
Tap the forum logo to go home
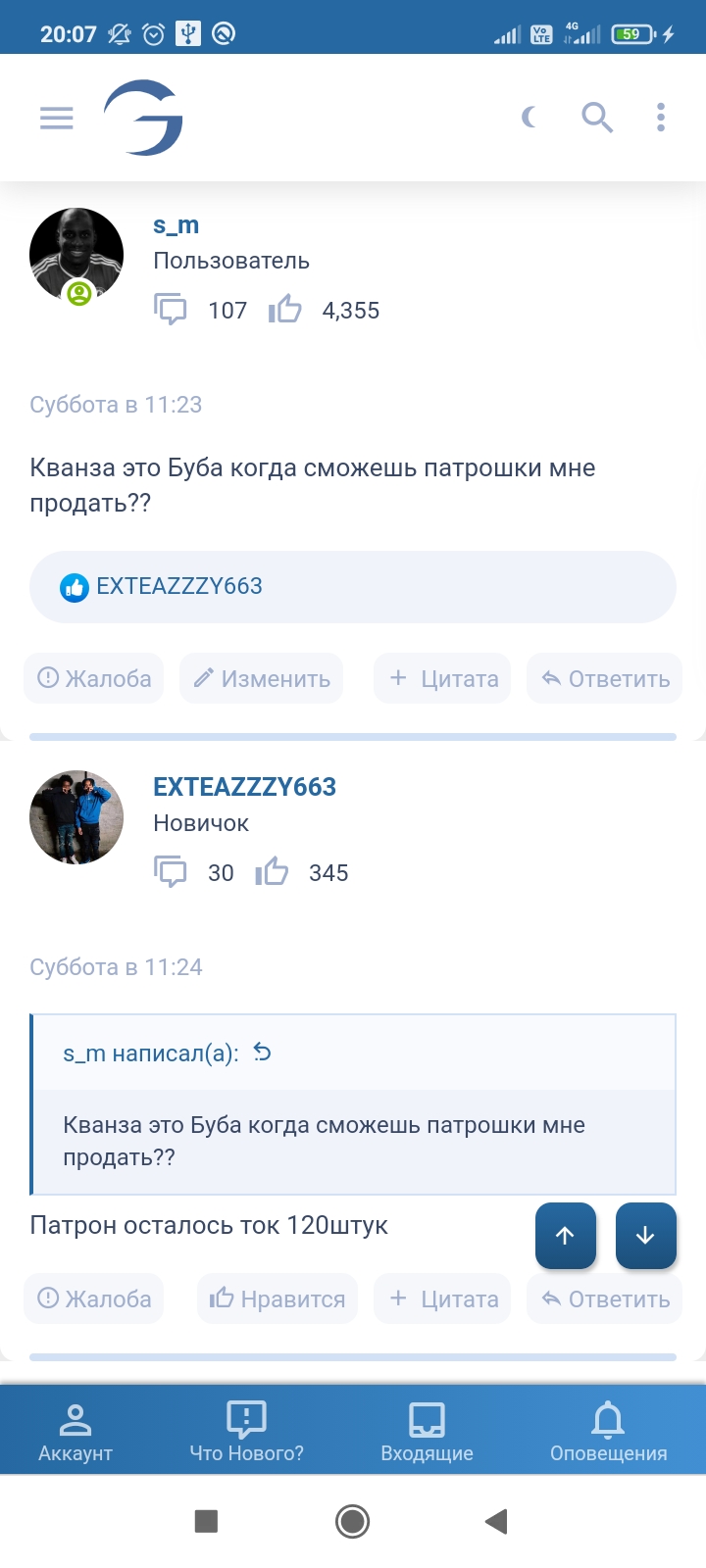coord(144,119)
